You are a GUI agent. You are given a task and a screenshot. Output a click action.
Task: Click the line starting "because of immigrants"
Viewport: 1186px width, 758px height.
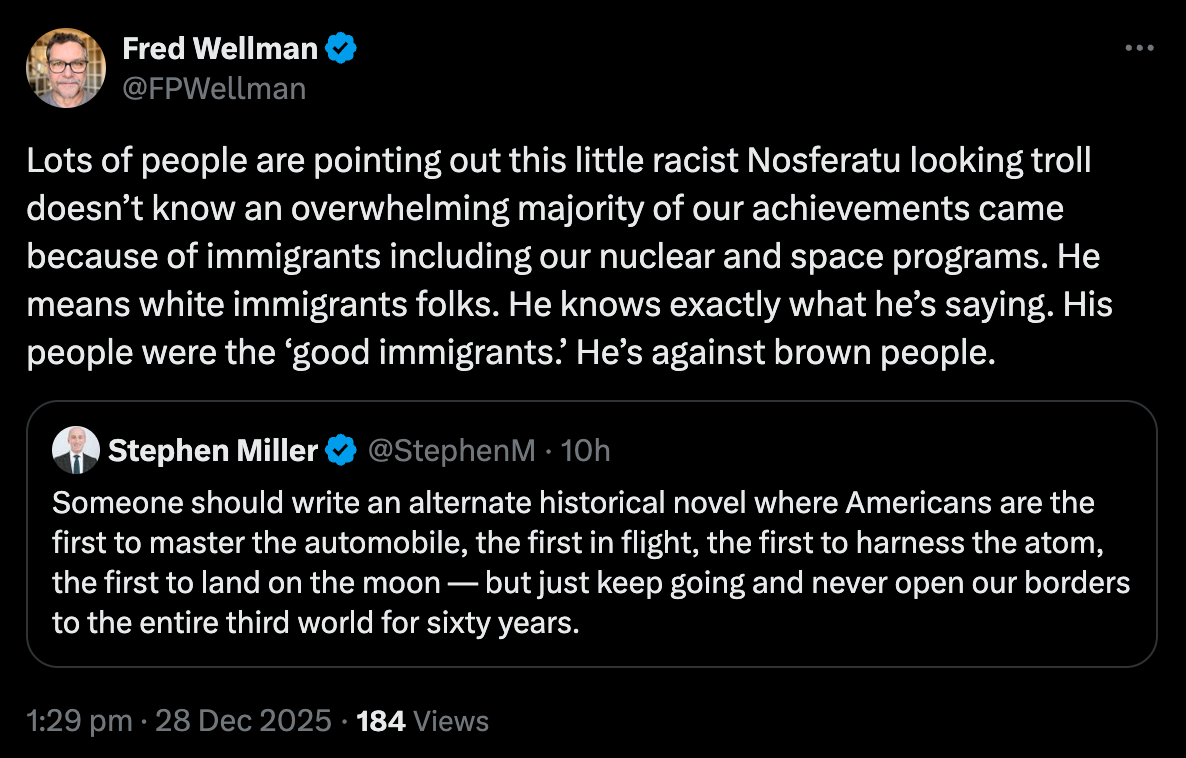563,257
